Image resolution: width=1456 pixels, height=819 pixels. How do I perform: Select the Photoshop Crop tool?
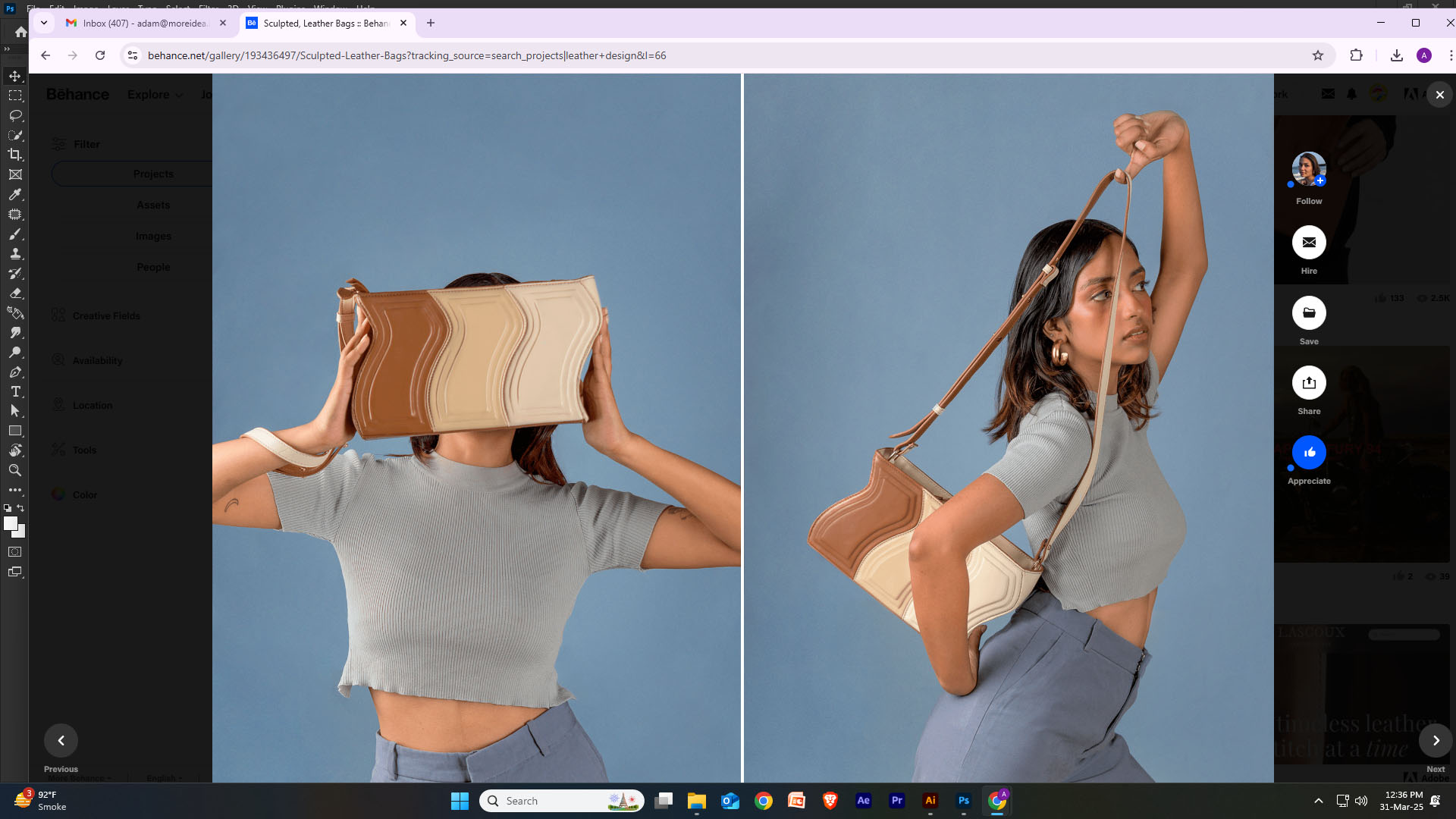15,155
